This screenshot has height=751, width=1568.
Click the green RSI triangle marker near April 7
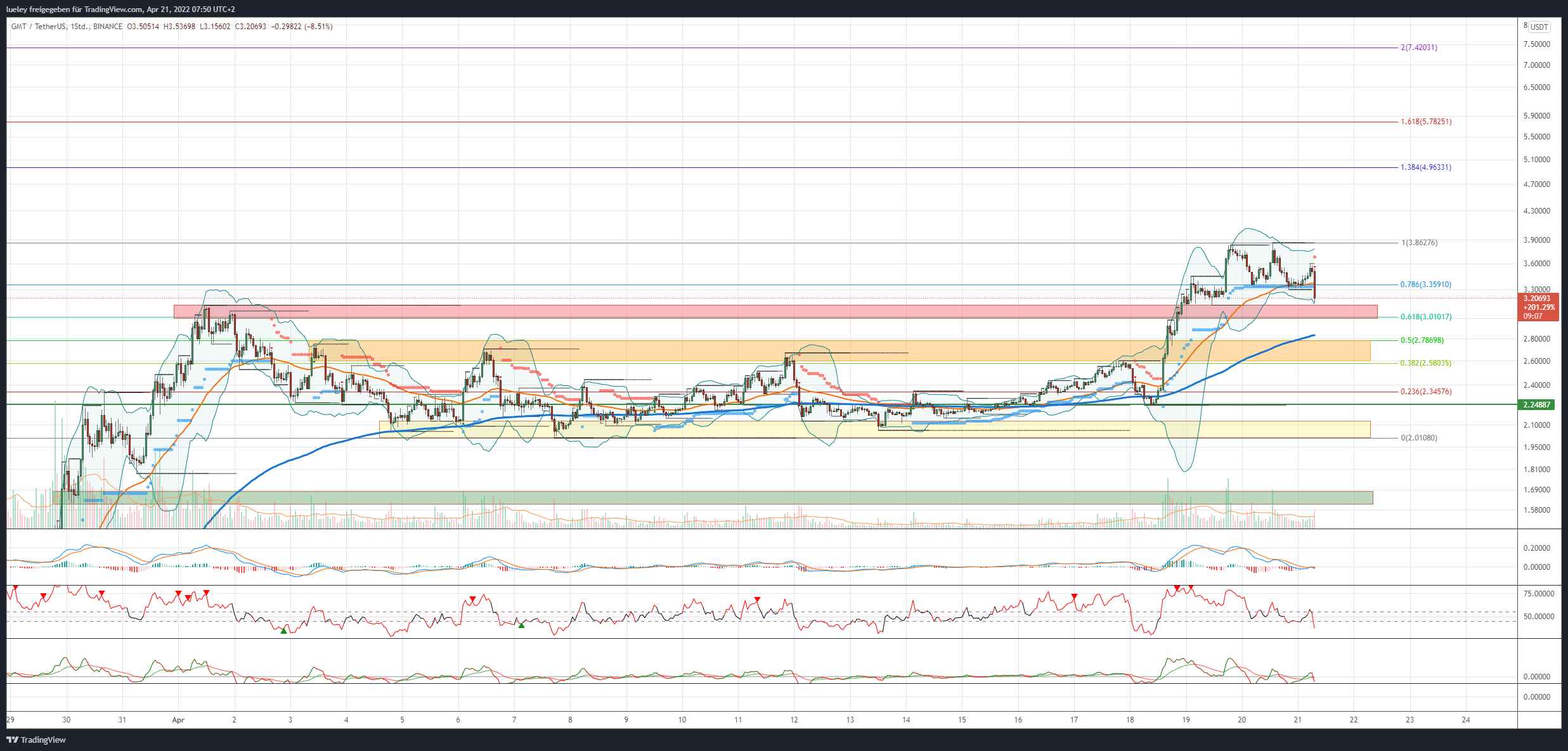[521, 626]
